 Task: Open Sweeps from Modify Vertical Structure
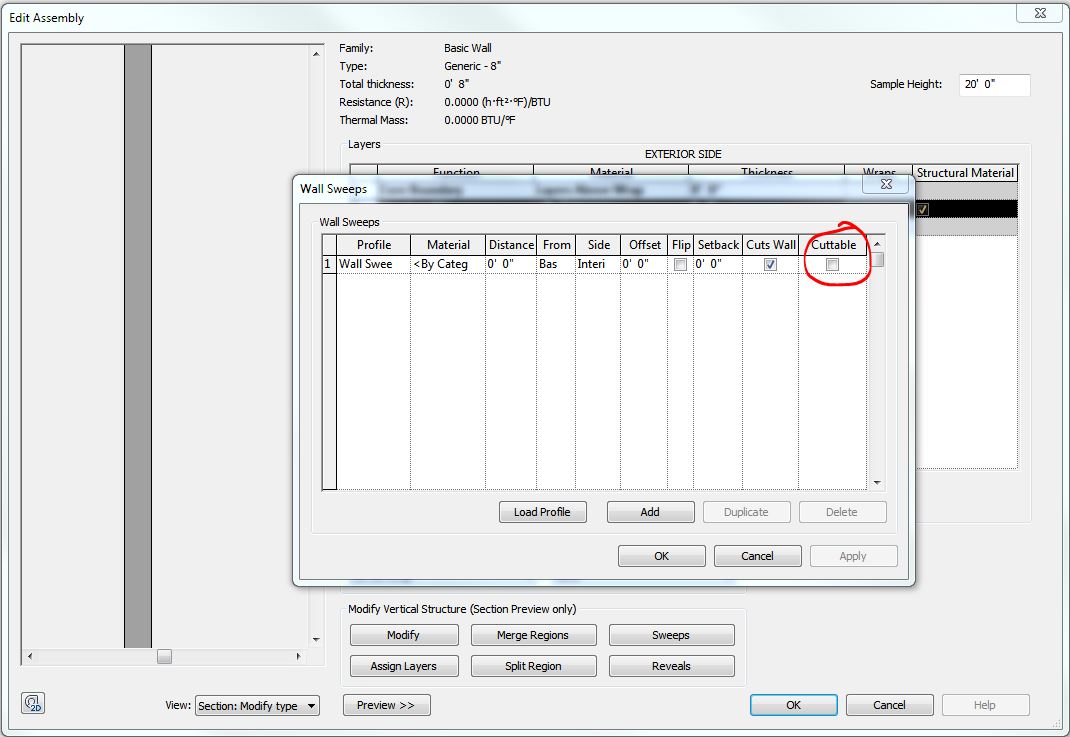(x=671, y=635)
